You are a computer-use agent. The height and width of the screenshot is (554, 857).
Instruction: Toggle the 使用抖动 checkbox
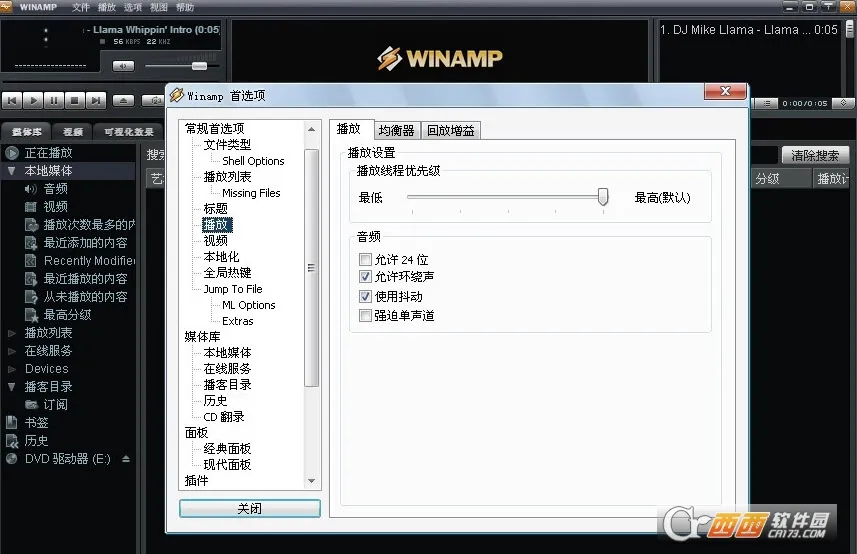pyautogui.click(x=365, y=297)
